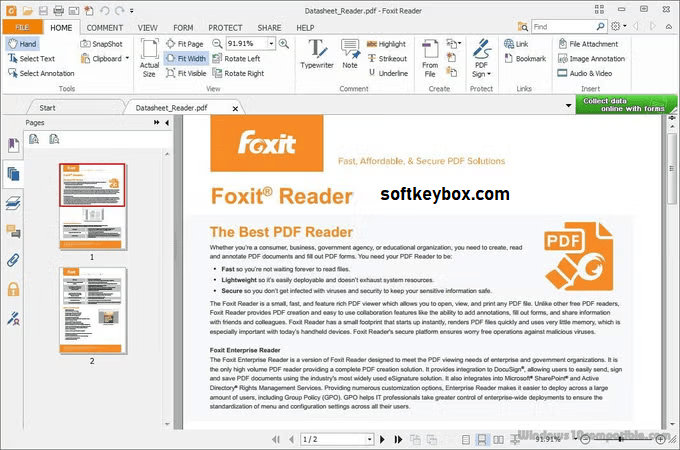The width and height of the screenshot is (680, 450).
Task: Select the Strikeout tool
Action: coord(387,59)
